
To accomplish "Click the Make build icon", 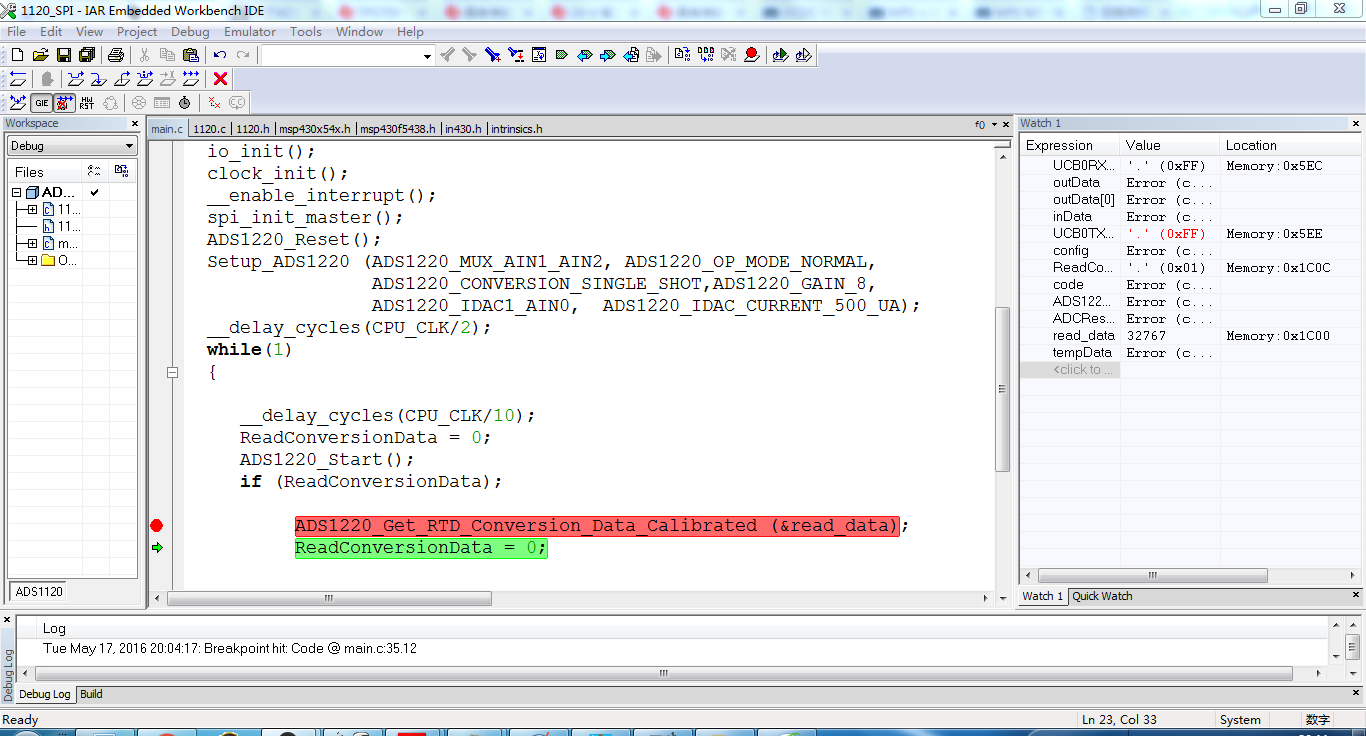I will tap(706, 55).
